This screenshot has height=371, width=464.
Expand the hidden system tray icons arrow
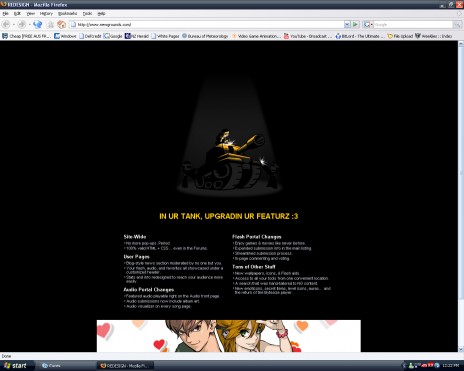pos(405,366)
